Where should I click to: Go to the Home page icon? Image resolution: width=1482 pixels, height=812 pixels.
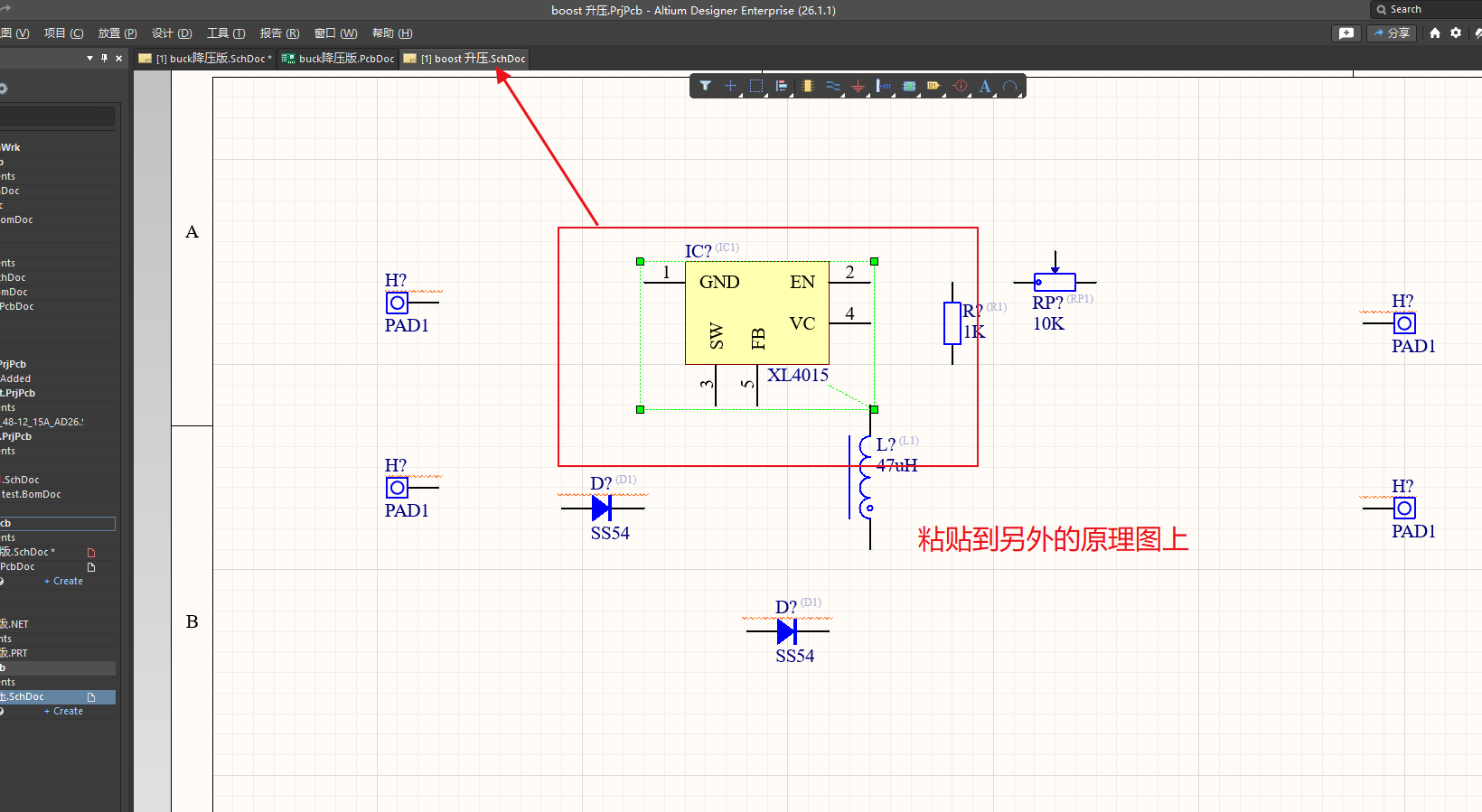1435,33
